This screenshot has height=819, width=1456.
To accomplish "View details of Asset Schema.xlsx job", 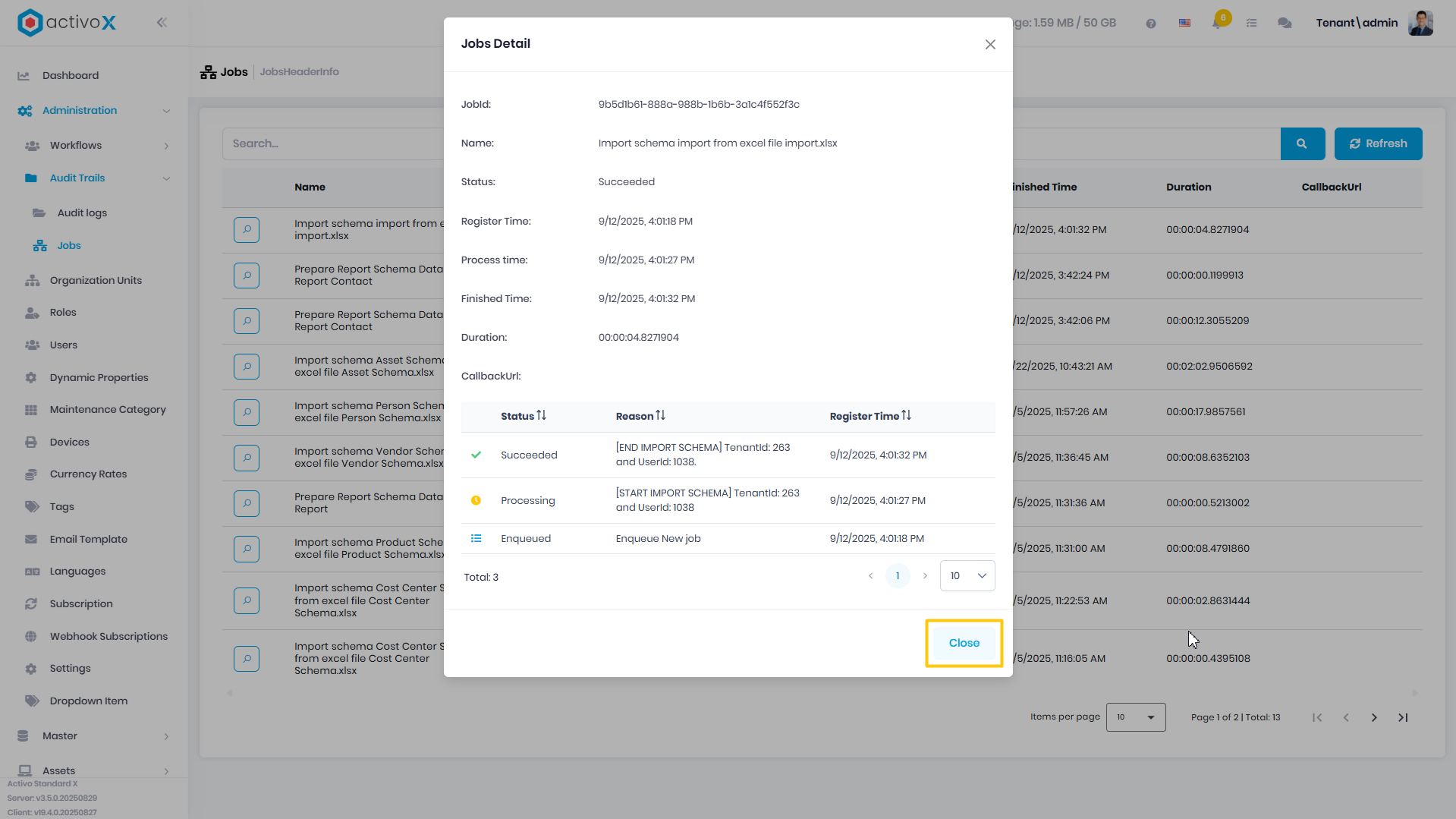I will pyautogui.click(x=247, y=367).
